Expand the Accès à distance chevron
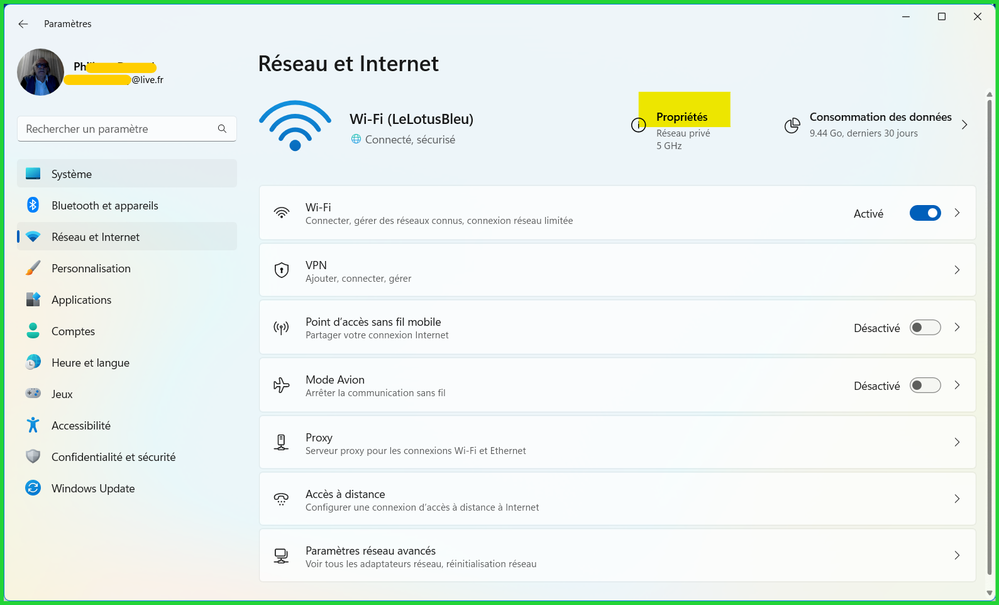 [x=957, y=499]
